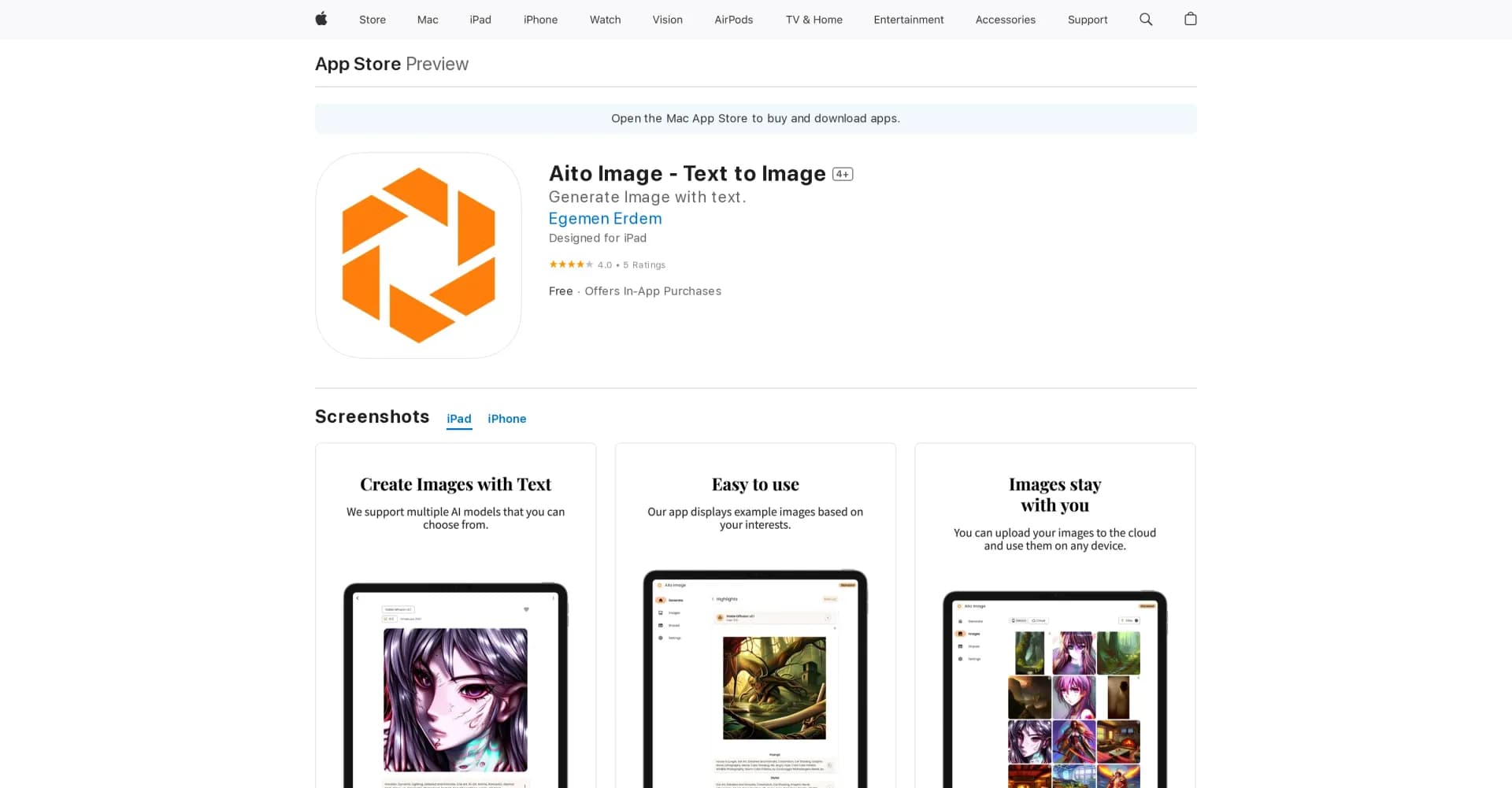View the Create Images with Text screenshot
Image resolution: width=1512 pixels, height=788 pixels.
tap(456, 616)
